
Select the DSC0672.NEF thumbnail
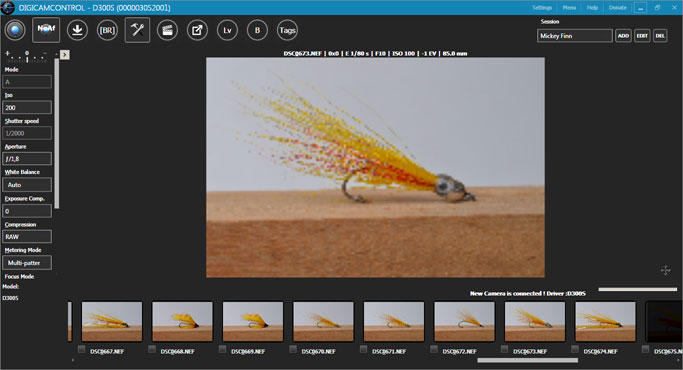point(465,322)
